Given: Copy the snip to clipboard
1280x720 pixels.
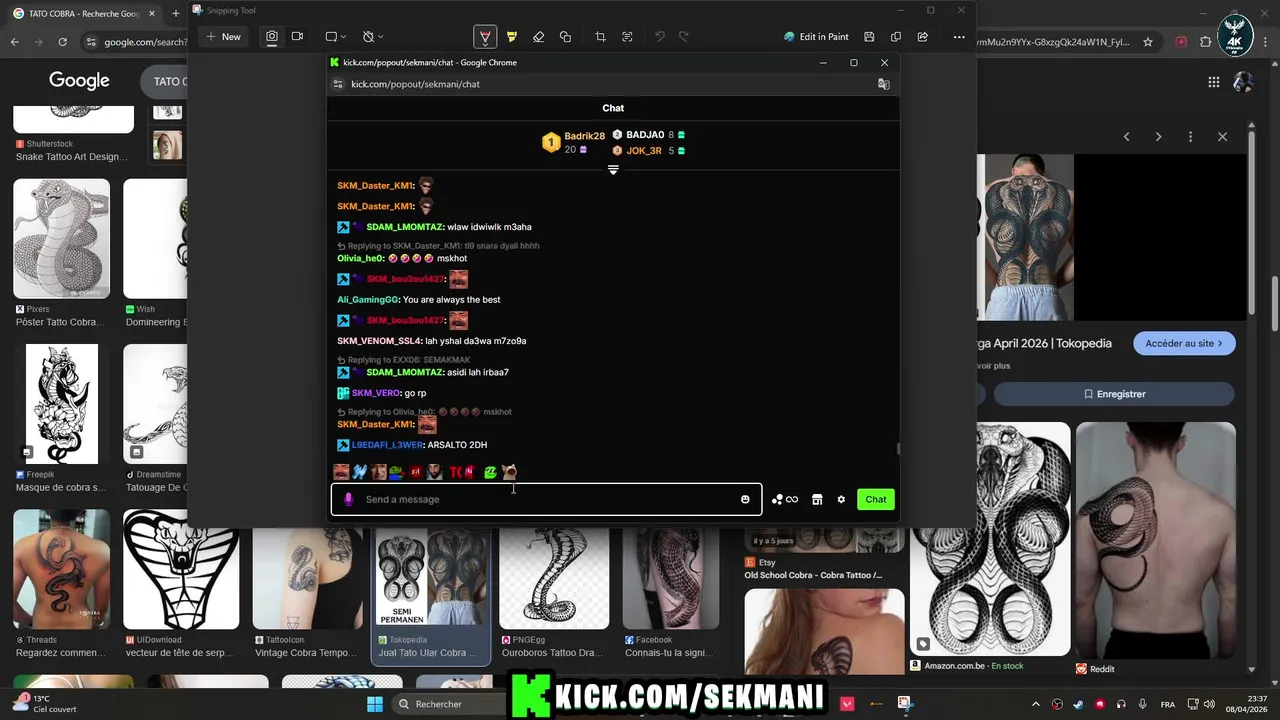Looking at the screenshot, I should (896, 37).
